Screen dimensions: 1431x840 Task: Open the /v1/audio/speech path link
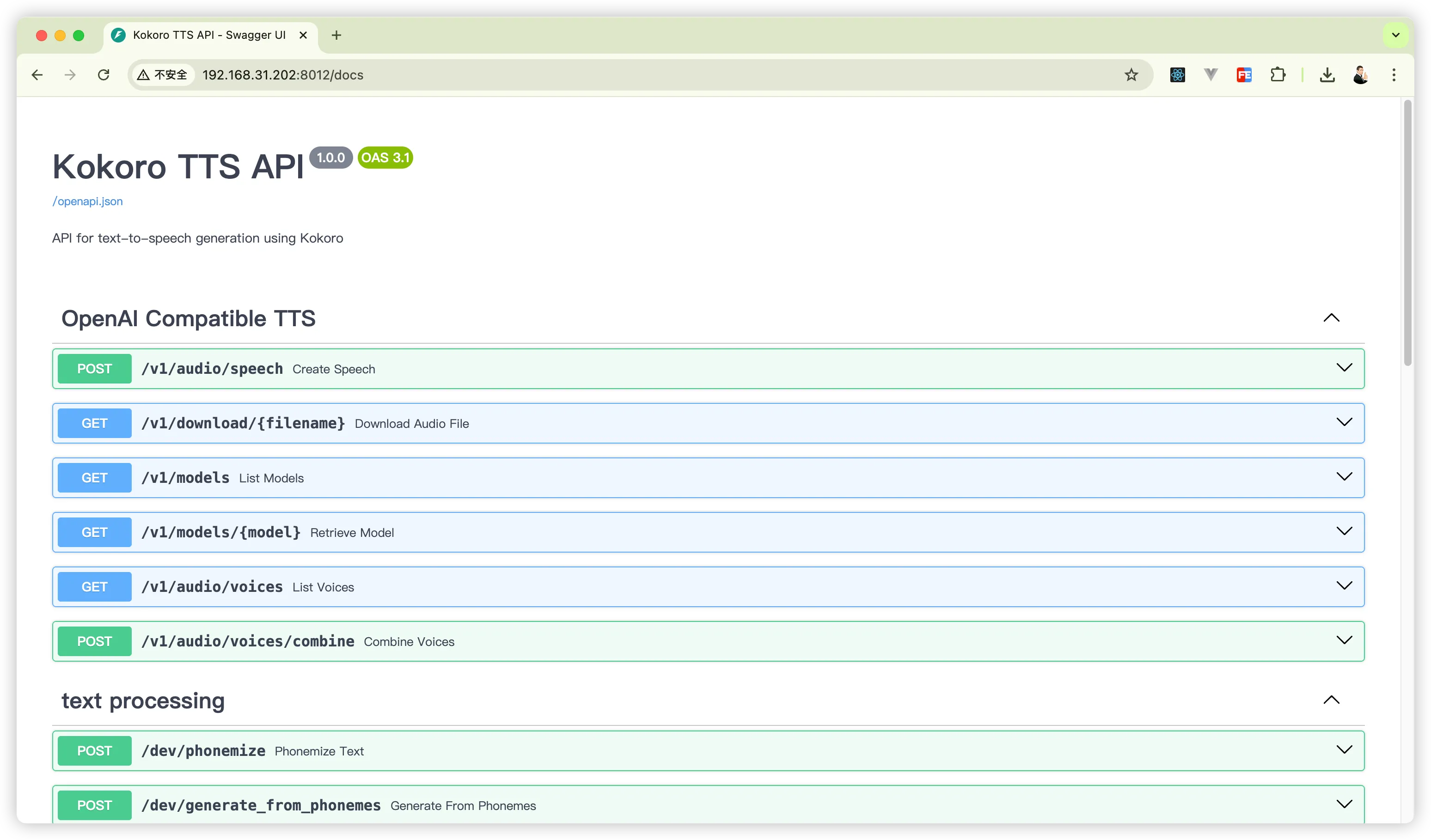212,369
